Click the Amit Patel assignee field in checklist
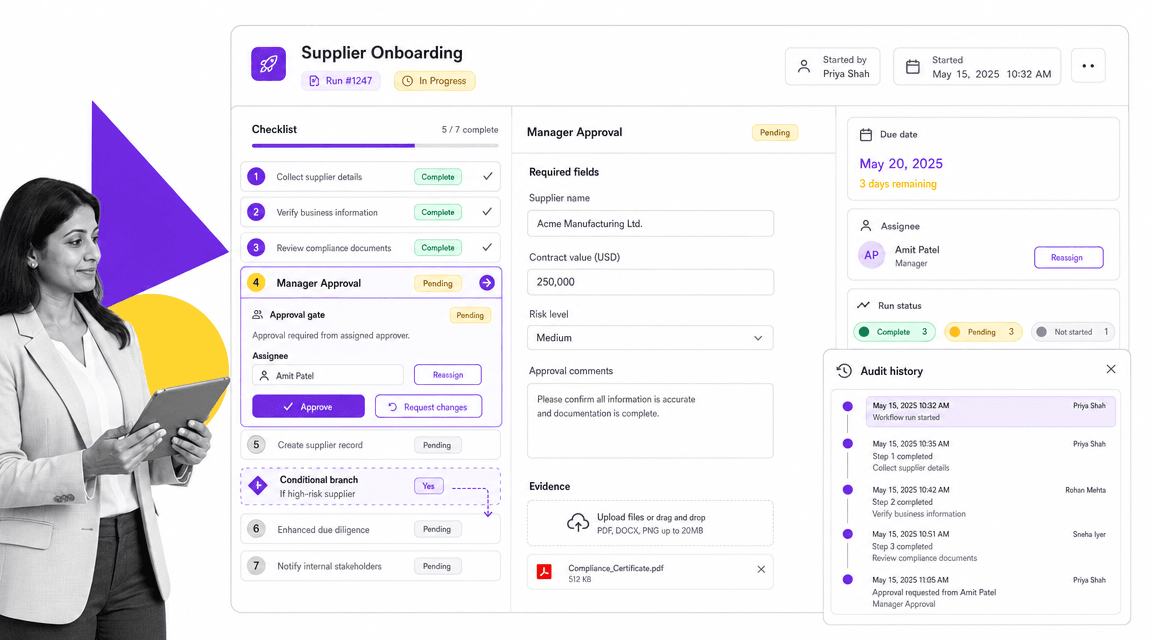The width and height of the screenshot is (1152, 640). (328, 375)
